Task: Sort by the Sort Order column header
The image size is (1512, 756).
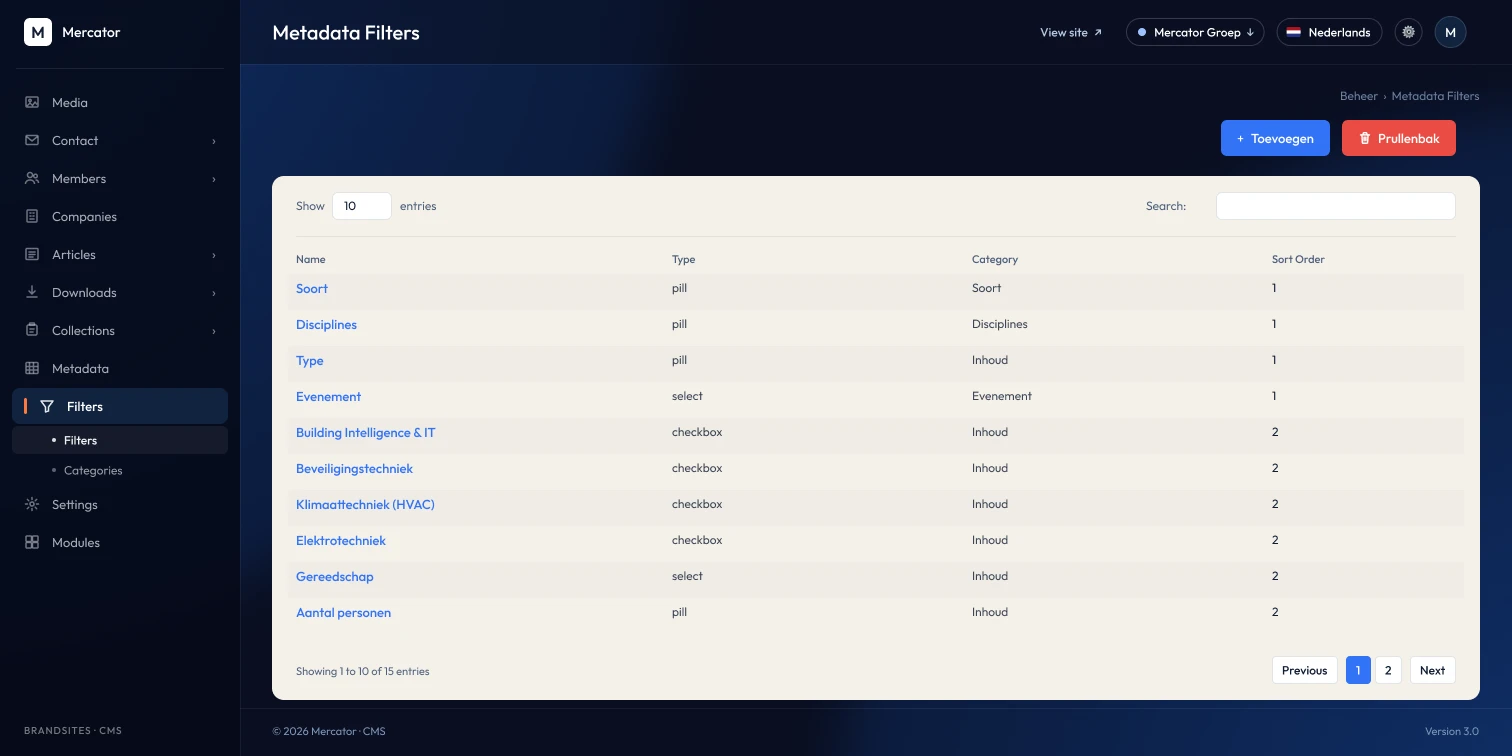Action: (x=1298, y=259)
